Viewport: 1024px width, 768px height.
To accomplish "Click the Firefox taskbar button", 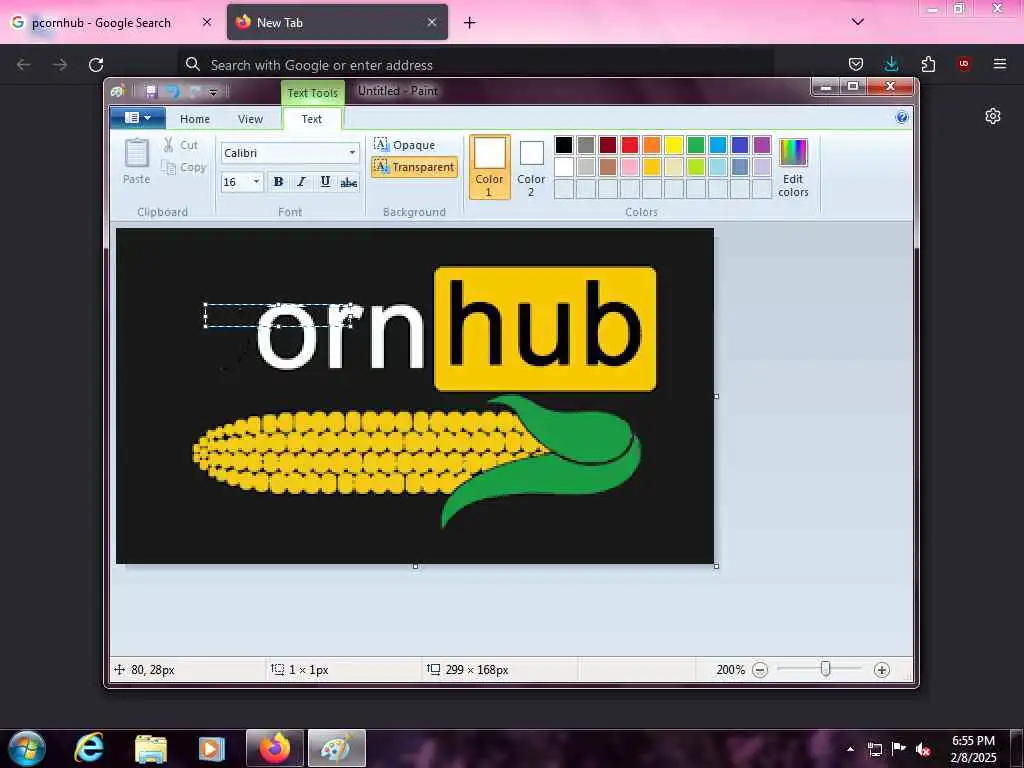I will (274, 748).
